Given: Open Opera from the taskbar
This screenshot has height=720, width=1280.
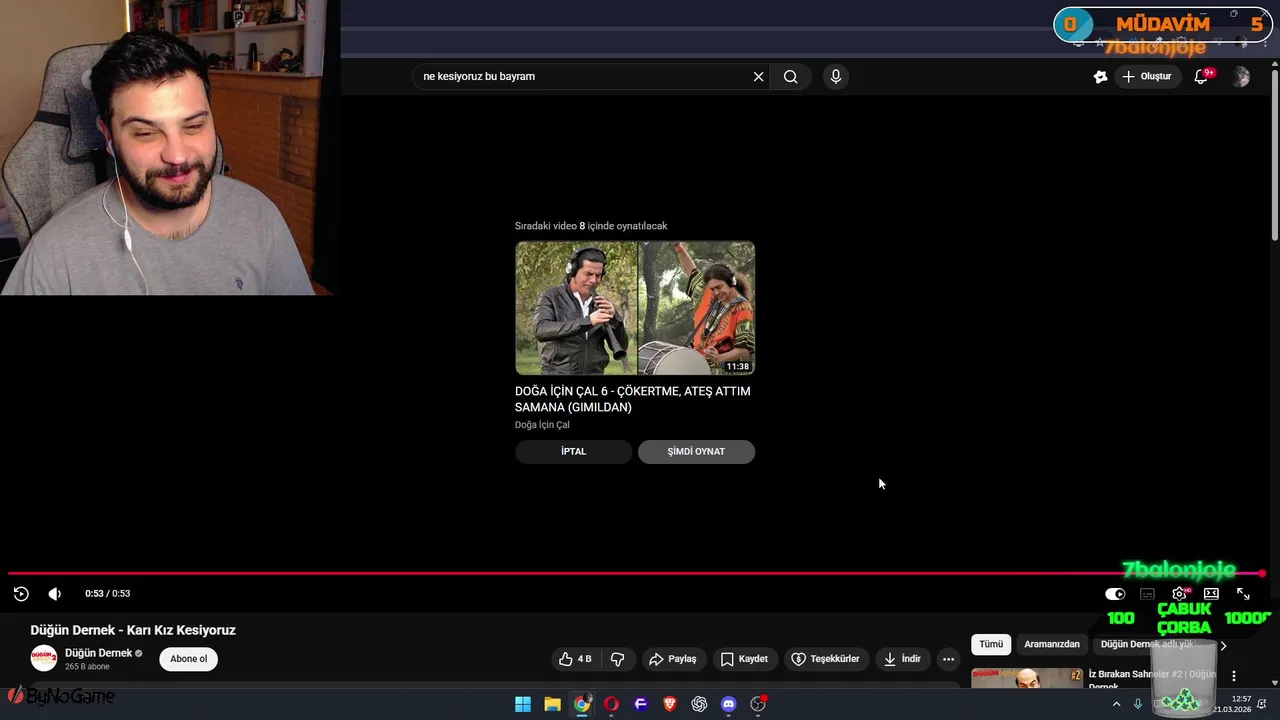Looking at the screenshot, I should pyautogui.click(x=611, y=704).
